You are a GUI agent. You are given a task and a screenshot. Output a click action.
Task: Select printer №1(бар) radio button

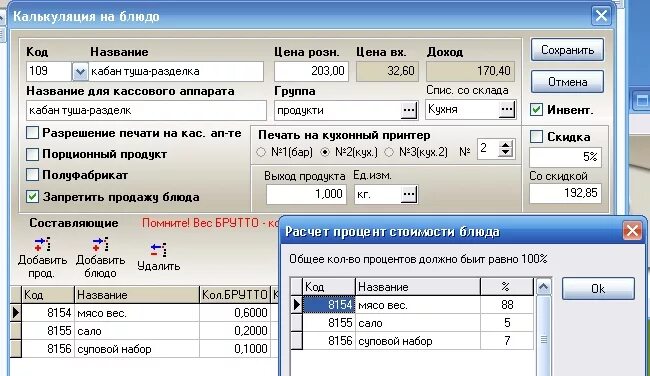tap(261, 152)
